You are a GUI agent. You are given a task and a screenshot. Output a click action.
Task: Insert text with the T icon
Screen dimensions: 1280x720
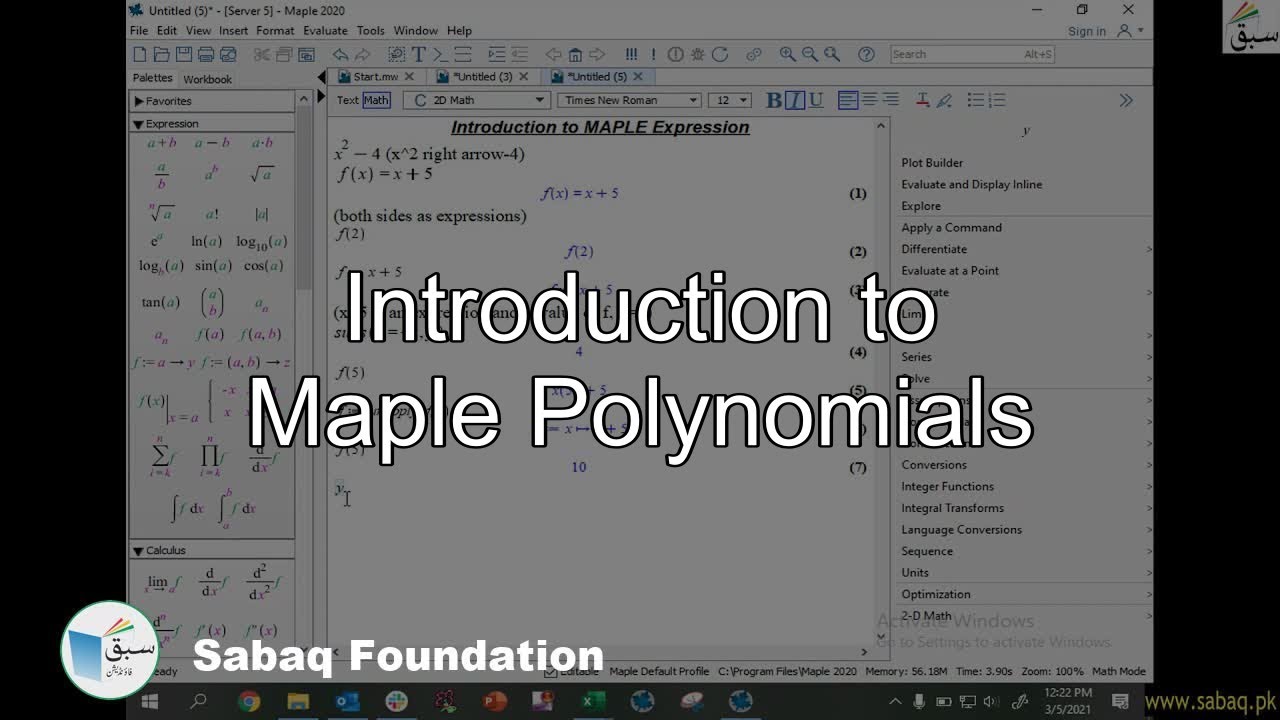pyautogui.click(x=418, y=54)
